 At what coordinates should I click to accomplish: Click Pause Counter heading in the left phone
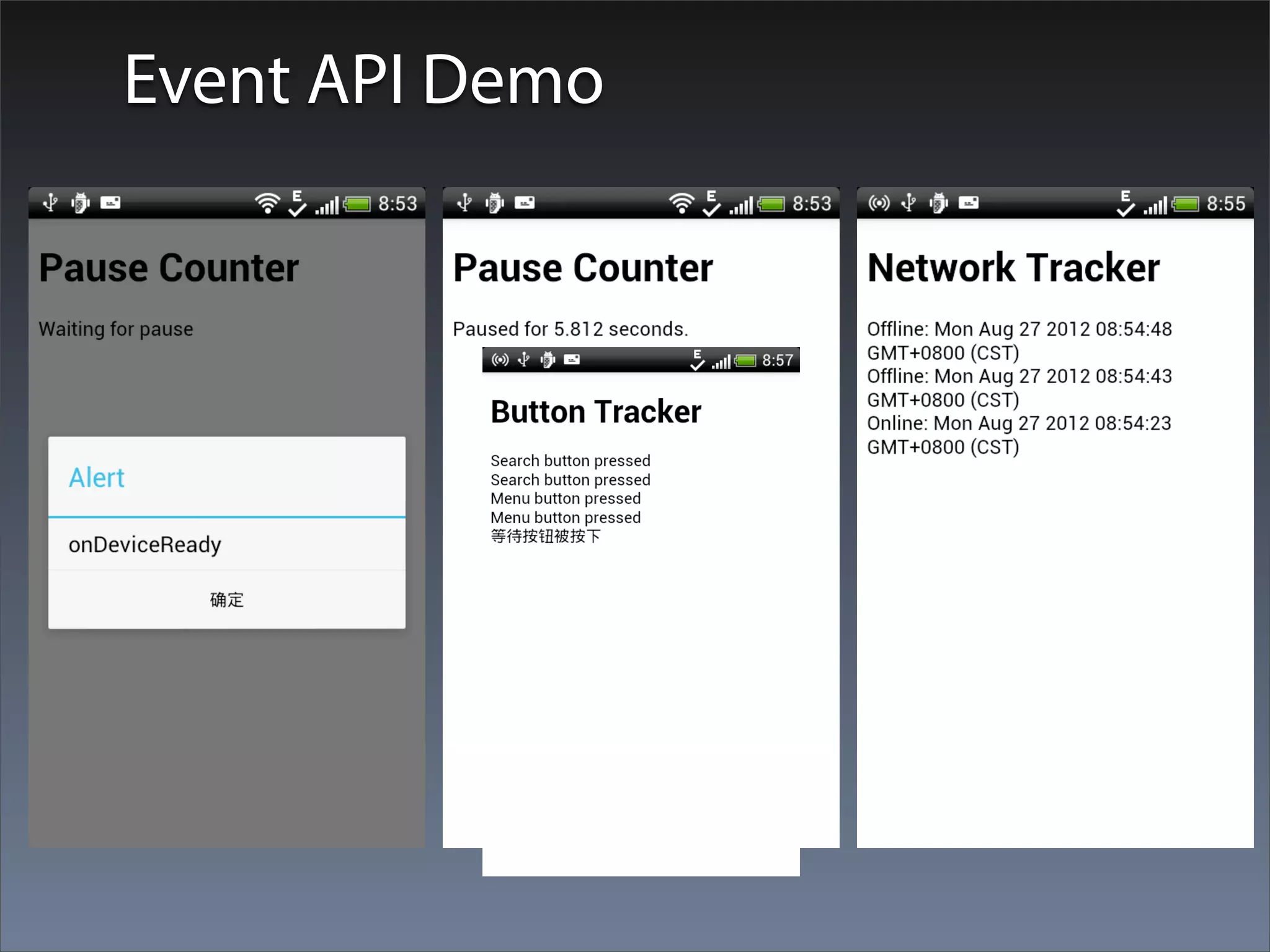(169, 268)
